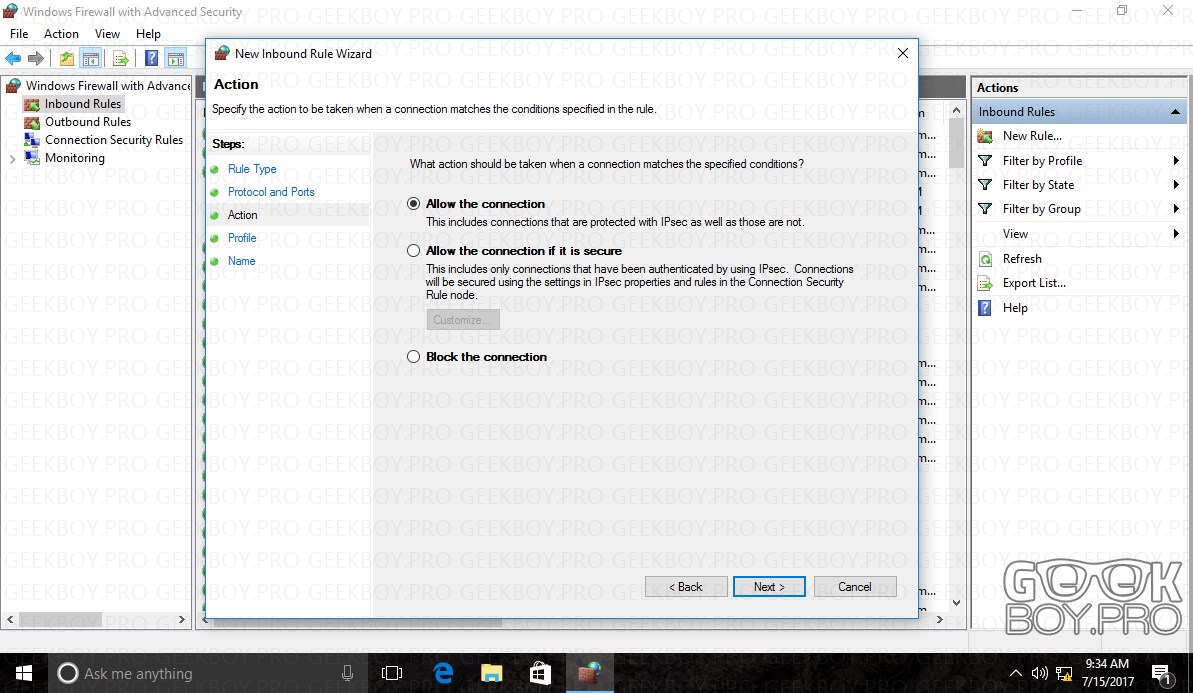Expand the Filter by State submenu arrow
The height and width of the screenshot is (693, 1193).
(x=1176, y=185)
